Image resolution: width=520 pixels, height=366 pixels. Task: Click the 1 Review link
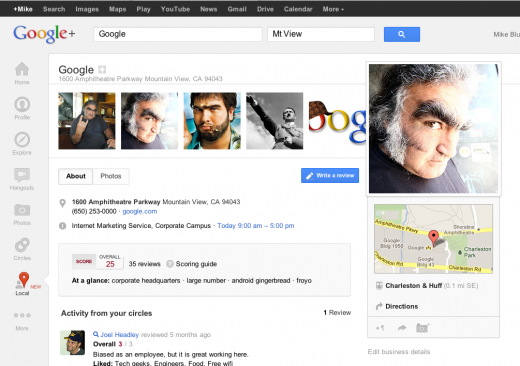(337, 313)
